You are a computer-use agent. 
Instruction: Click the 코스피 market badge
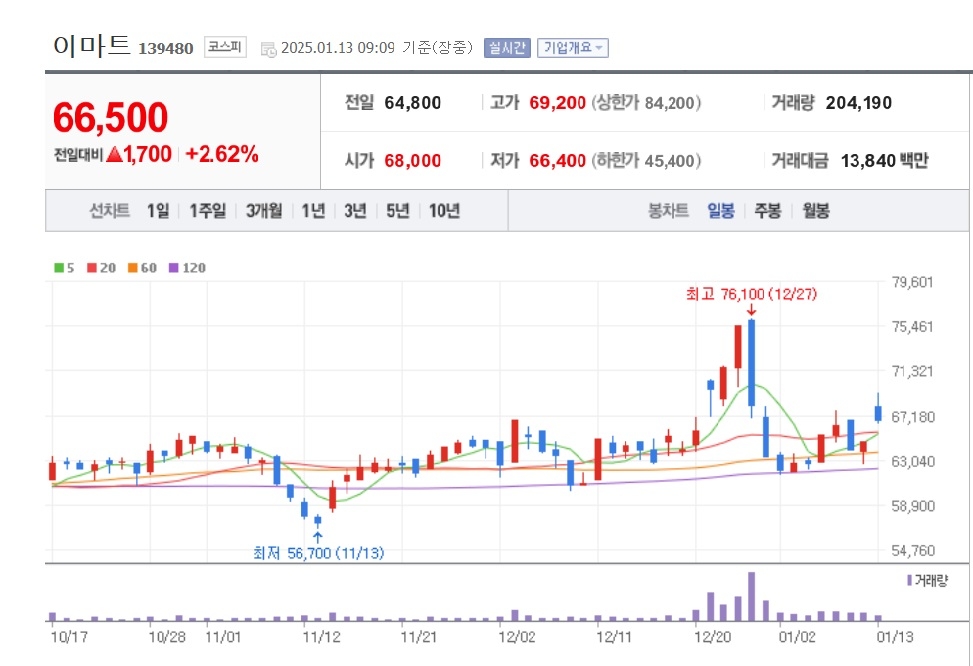(225, 47)
